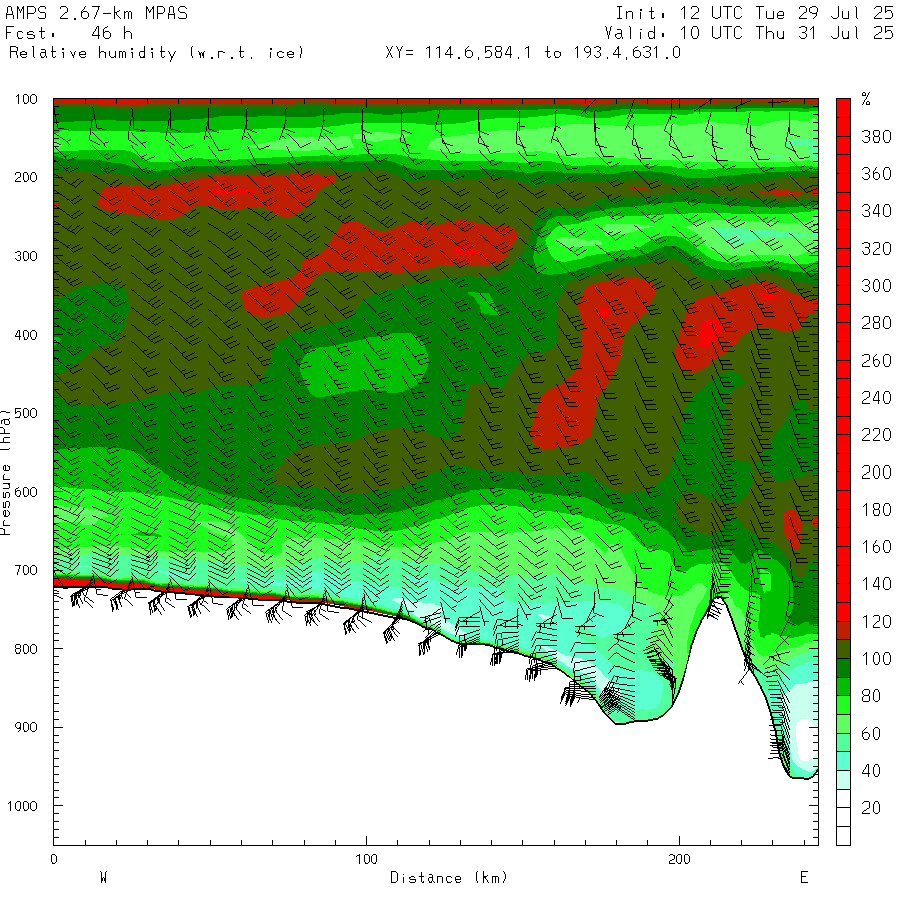Image resolution: width=900 pixels, height=900 pixels.
Task: Click the 500 pressure axis label
Action: pos(26,413)
